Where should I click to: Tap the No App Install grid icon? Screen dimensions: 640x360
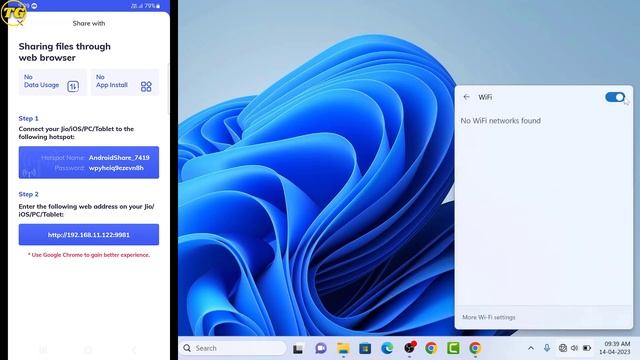[x=146, y=86]
